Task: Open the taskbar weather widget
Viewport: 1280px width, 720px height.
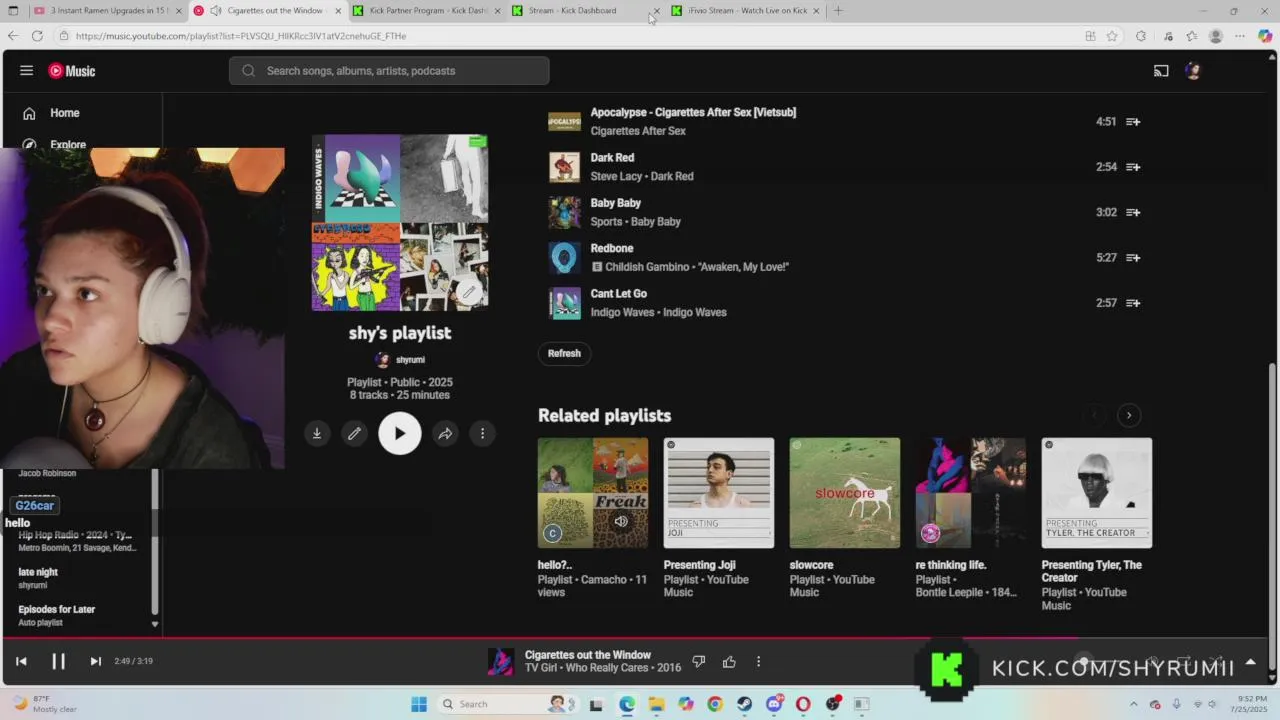Action: click(x=45, y=704)
